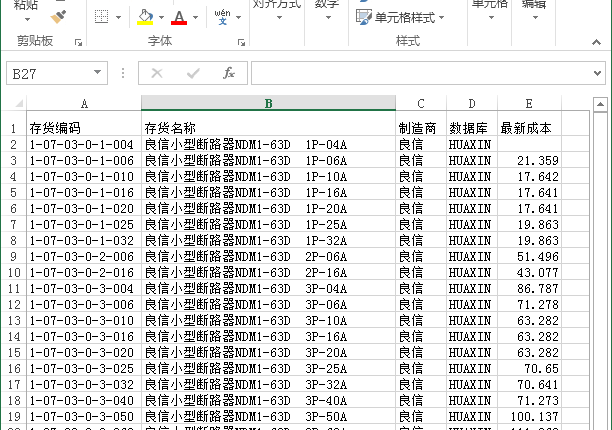612x430 pixels.
Task: Click inside the formula bar
Action: click(422, 73)
